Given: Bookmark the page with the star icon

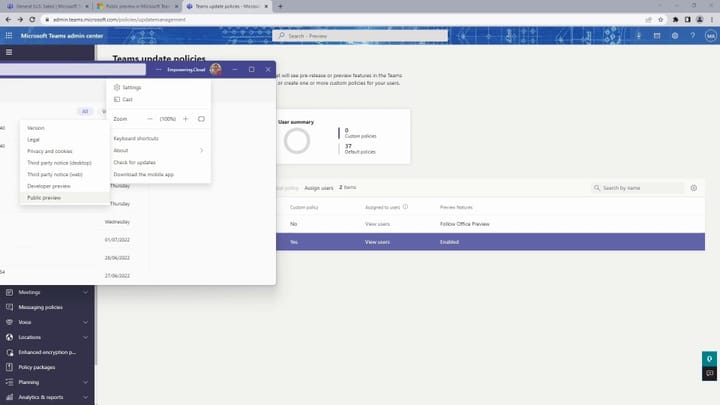Looking at the screenshot, I should [661, 20].
